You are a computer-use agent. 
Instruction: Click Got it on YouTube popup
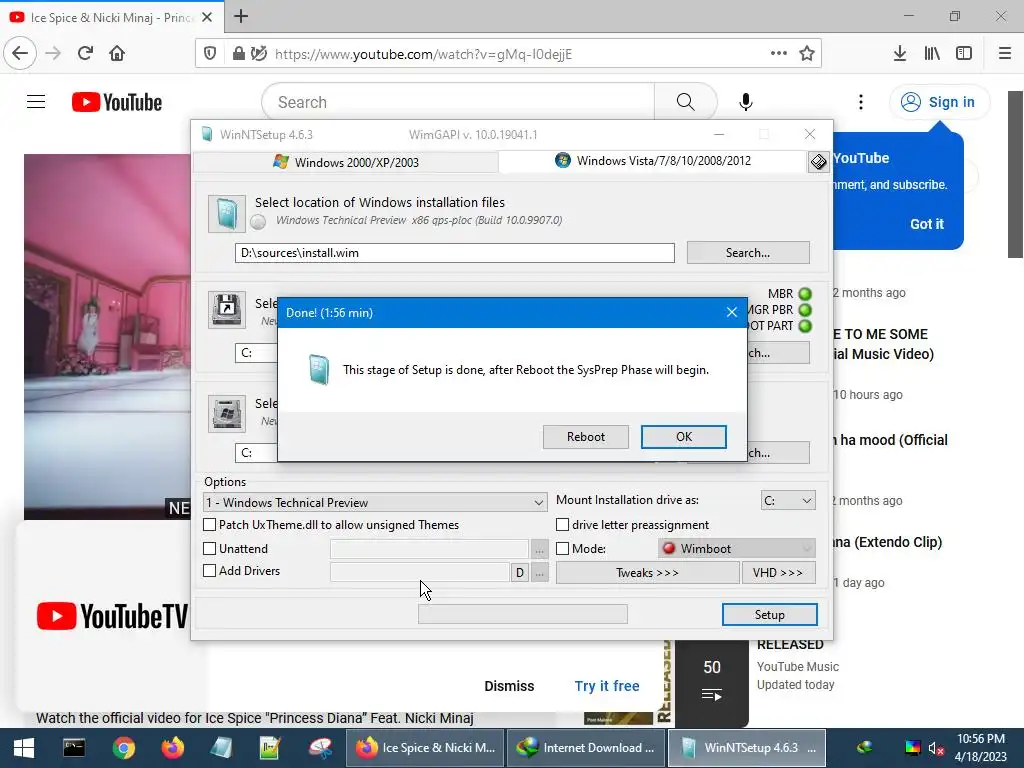[x=927, y=224]
